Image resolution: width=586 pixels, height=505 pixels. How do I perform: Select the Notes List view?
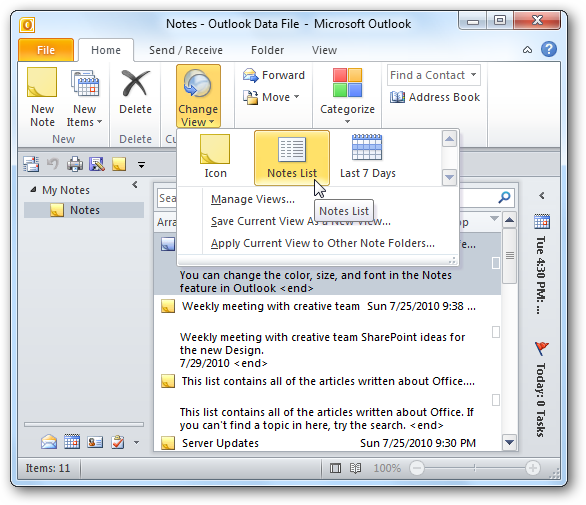point(292,158)
